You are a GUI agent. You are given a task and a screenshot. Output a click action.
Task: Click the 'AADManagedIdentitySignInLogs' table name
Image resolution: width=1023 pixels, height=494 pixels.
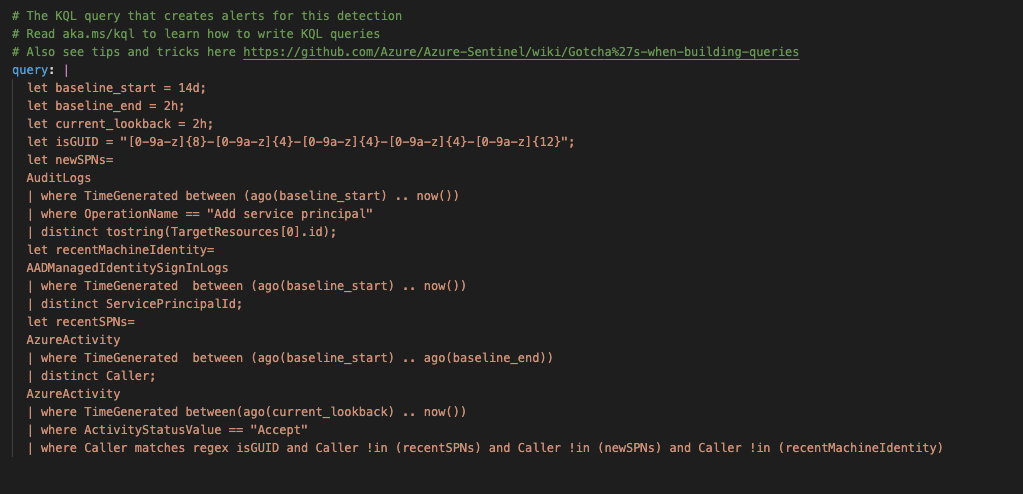tap(127, 268)
